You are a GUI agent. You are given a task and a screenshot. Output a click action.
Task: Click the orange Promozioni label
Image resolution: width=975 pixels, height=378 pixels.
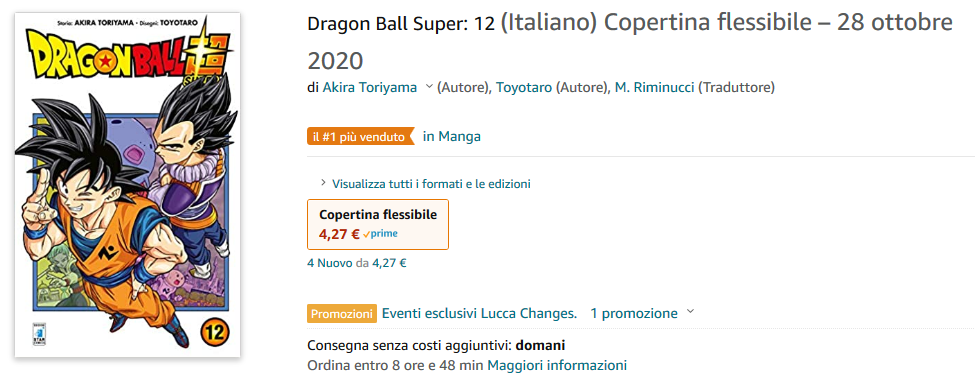pyautogui.click(x=342, y=314)
